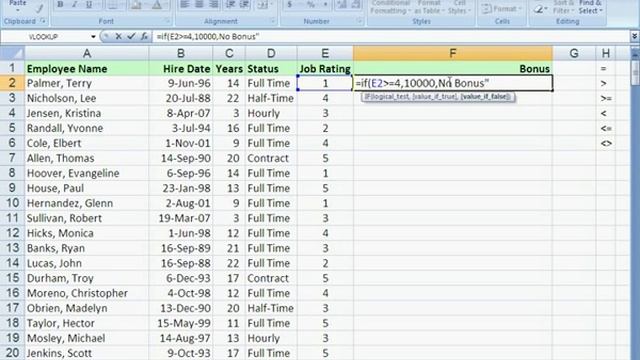640x360 pixels.
Task: Center text in the Alignment group
Action: click(199, 4)
